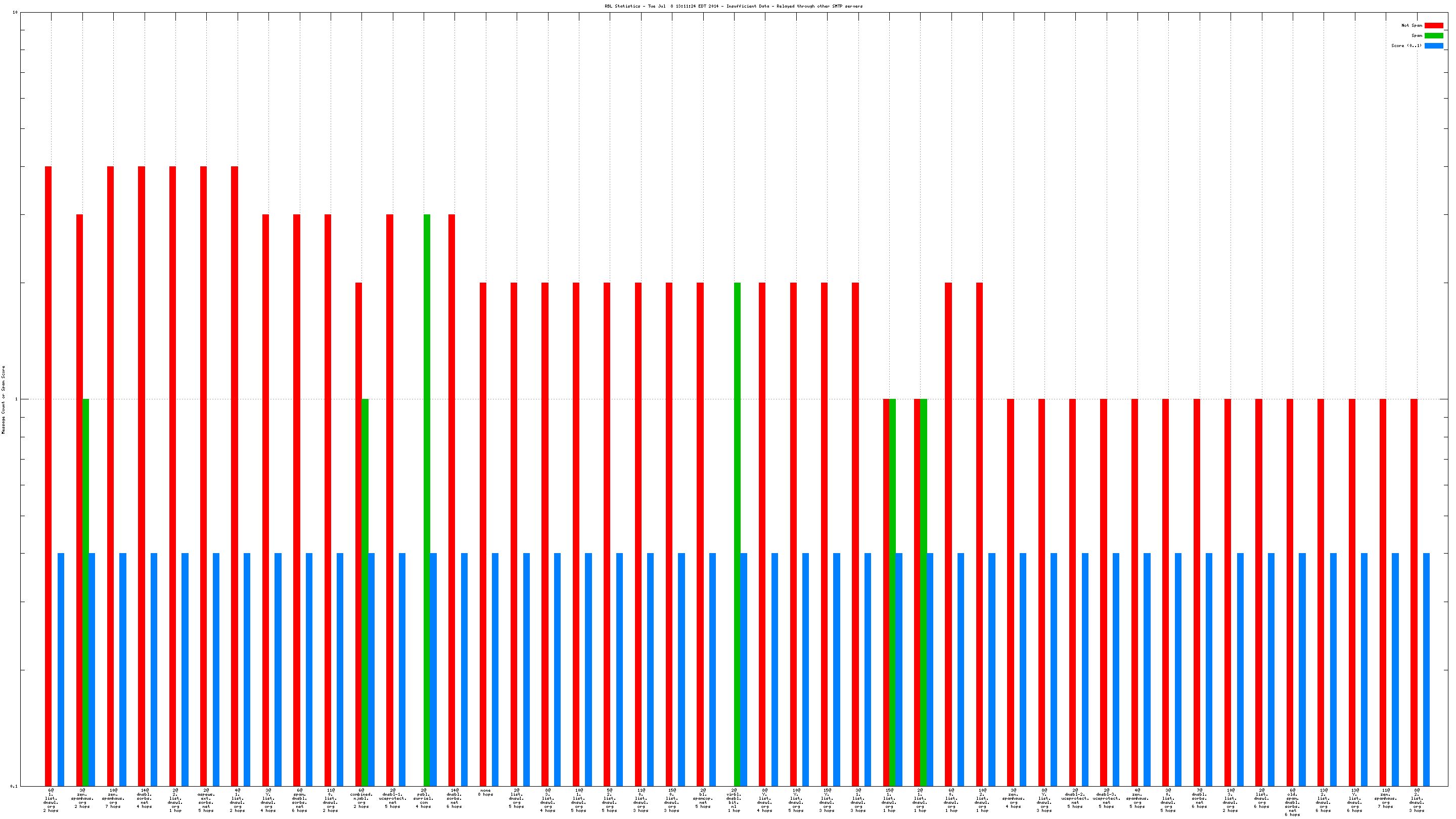1456x819 pixels.
Task: Click the Message Count or Spam Score axis label
Action: [4, 399]
